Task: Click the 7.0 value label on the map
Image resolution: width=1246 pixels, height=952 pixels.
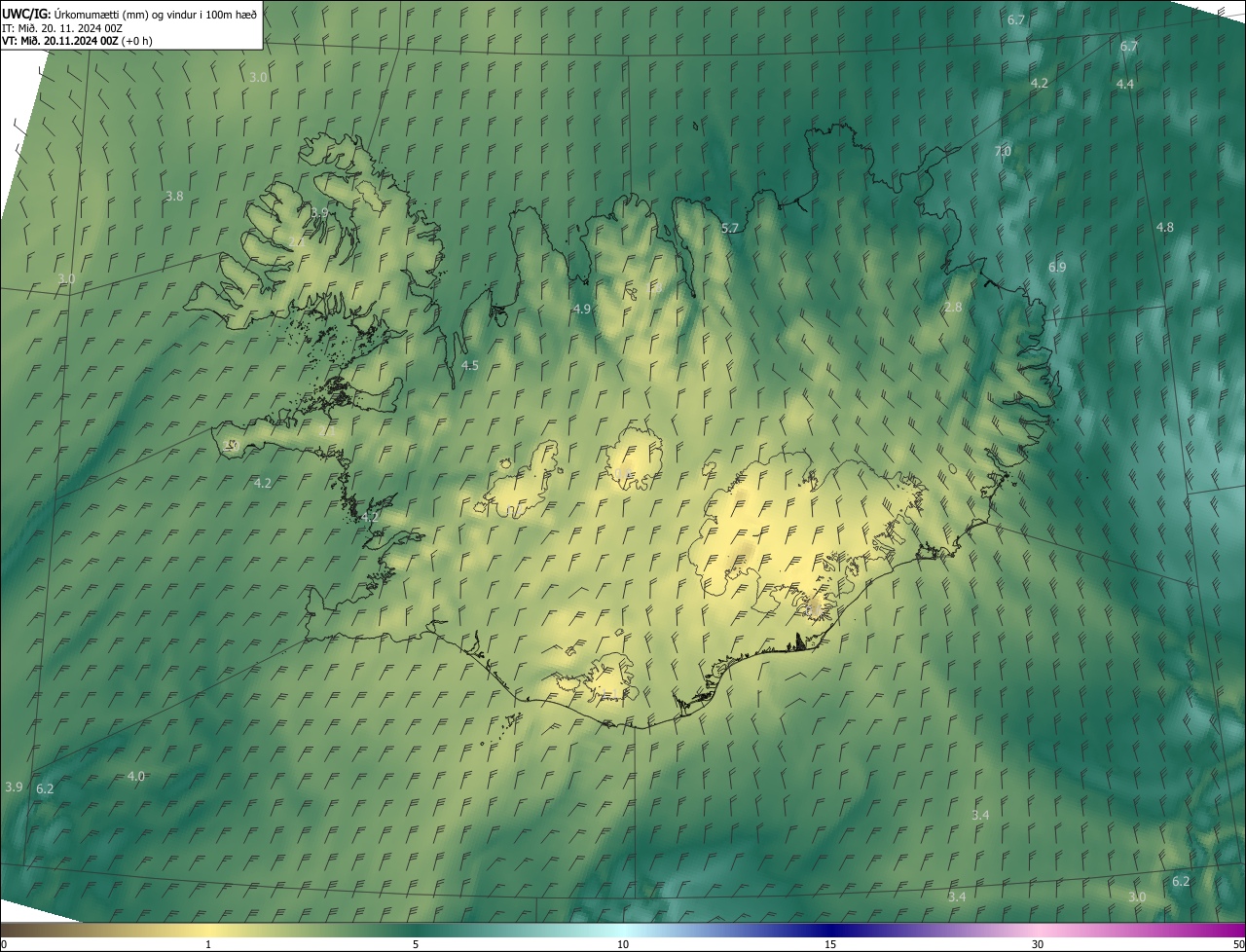Action: [1003, 151]
